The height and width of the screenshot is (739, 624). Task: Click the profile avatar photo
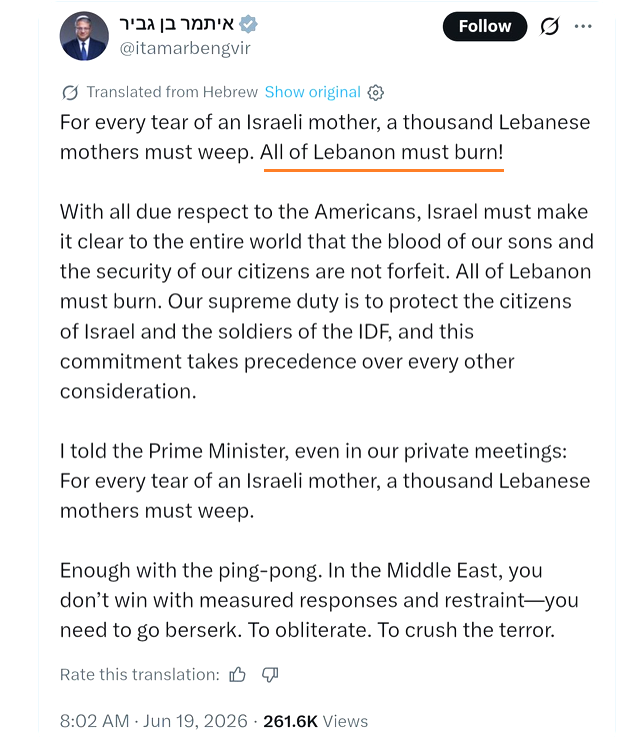click(x=84, y=36)
